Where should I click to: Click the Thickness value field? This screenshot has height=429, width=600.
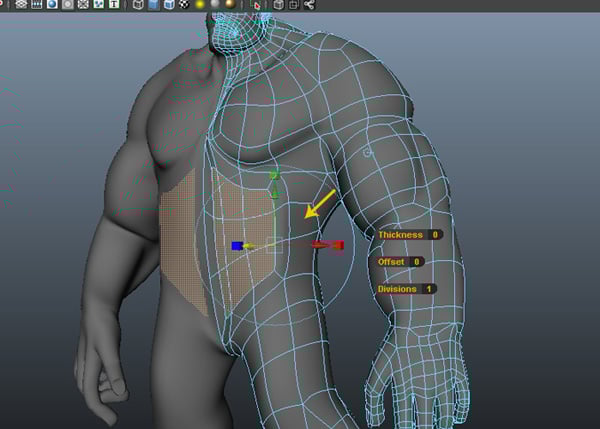(x=435, y=235)
